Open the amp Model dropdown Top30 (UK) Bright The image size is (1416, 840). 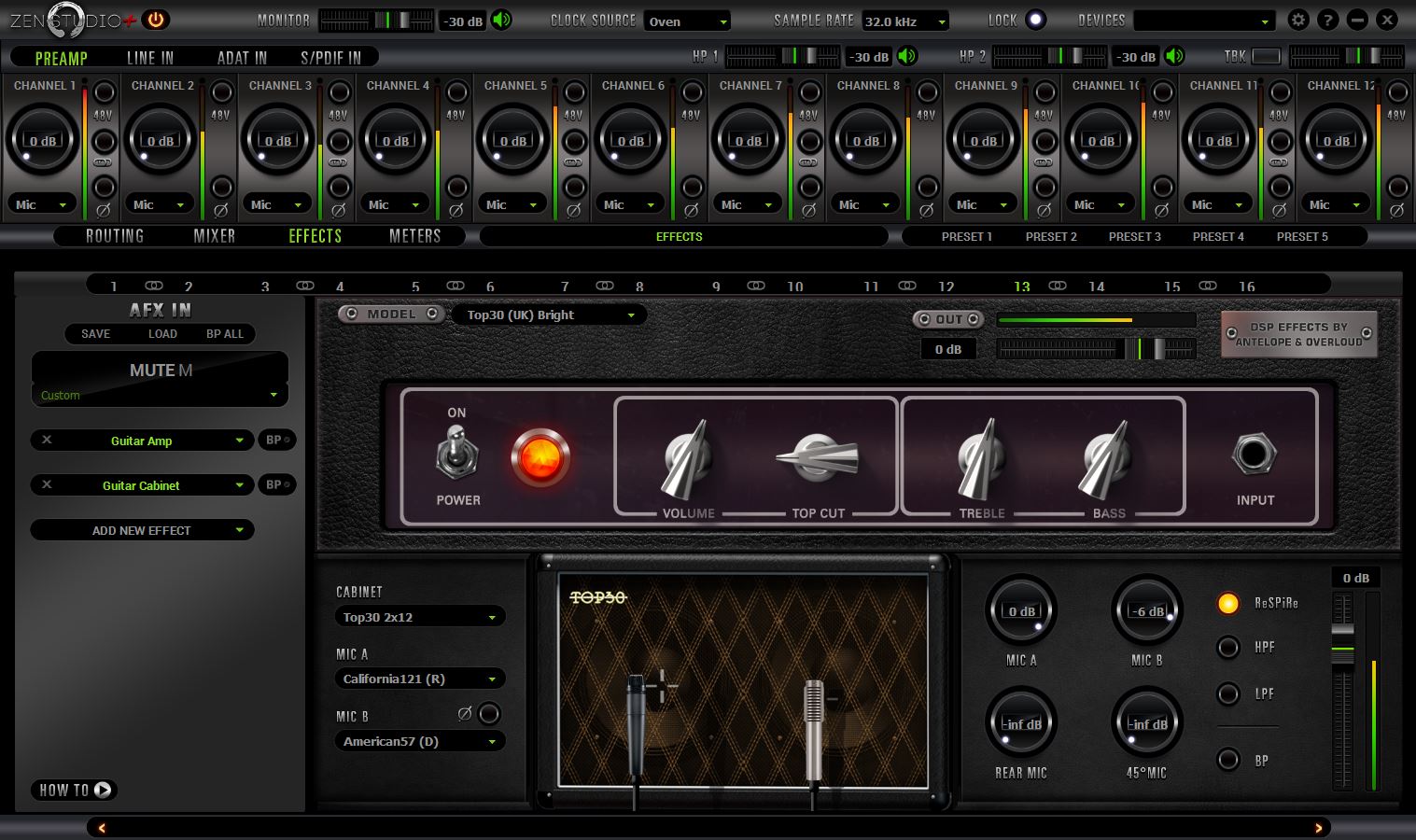click(549, 315)
